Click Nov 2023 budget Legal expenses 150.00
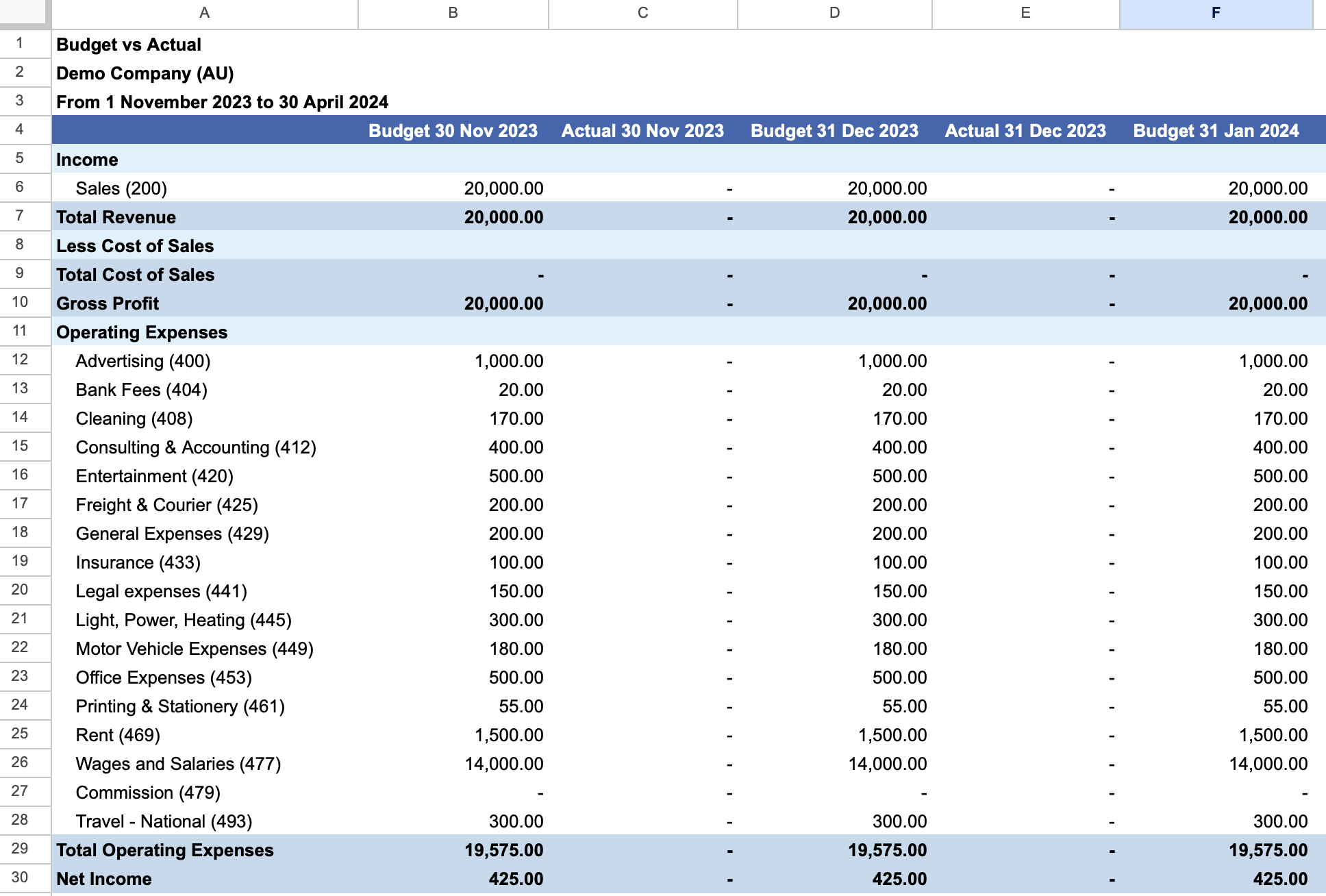Image resolution: width=1326 pixels, height=896 pixels. (x=453, y=591)
